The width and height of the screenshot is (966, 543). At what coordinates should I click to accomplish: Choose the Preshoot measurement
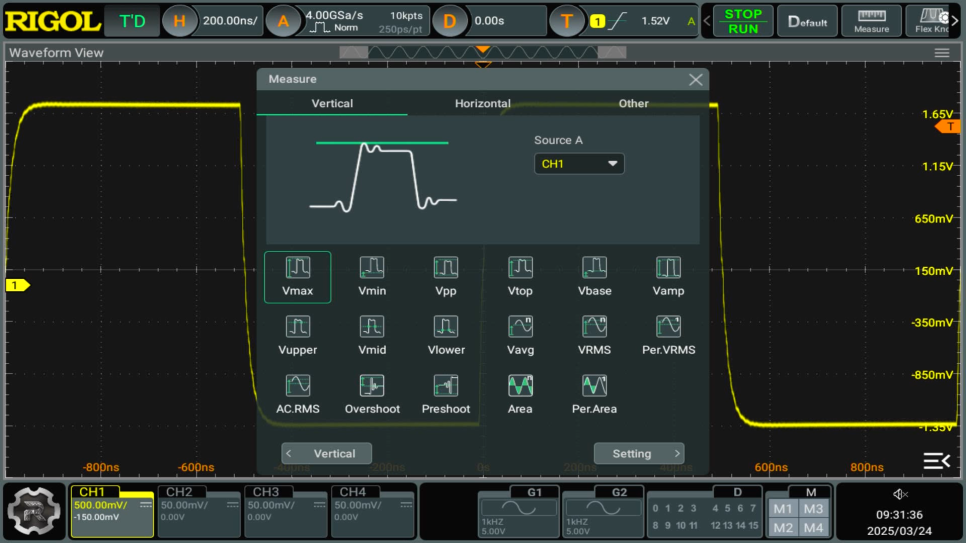[445, 395]
